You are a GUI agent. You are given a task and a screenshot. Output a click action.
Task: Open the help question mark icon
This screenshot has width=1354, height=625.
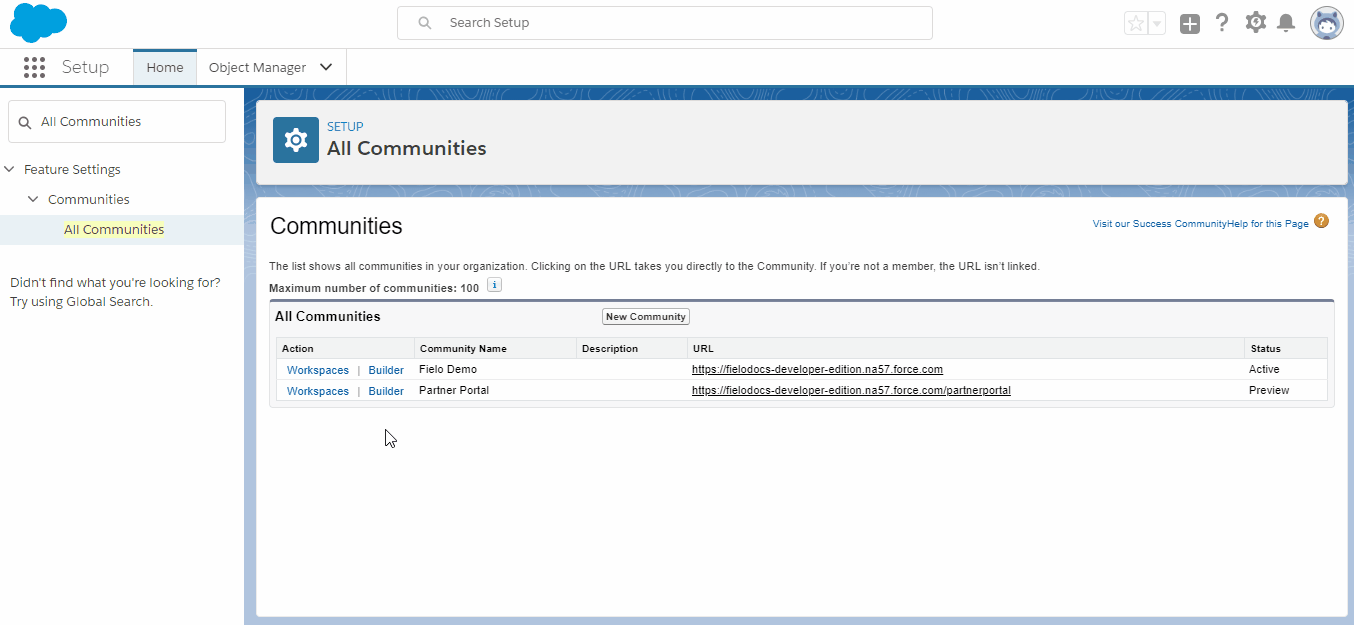pyautogui.click(x=1222, y=23)
